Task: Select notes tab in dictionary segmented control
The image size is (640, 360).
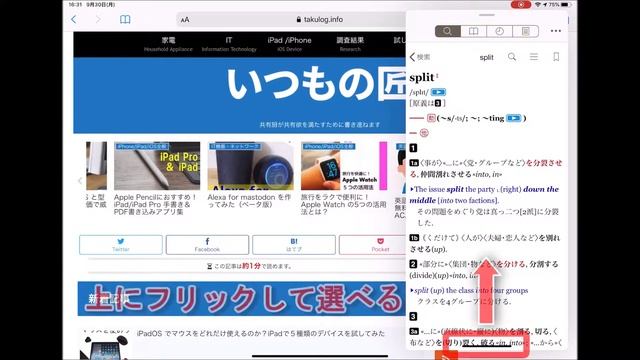Action: coord(526,31)
